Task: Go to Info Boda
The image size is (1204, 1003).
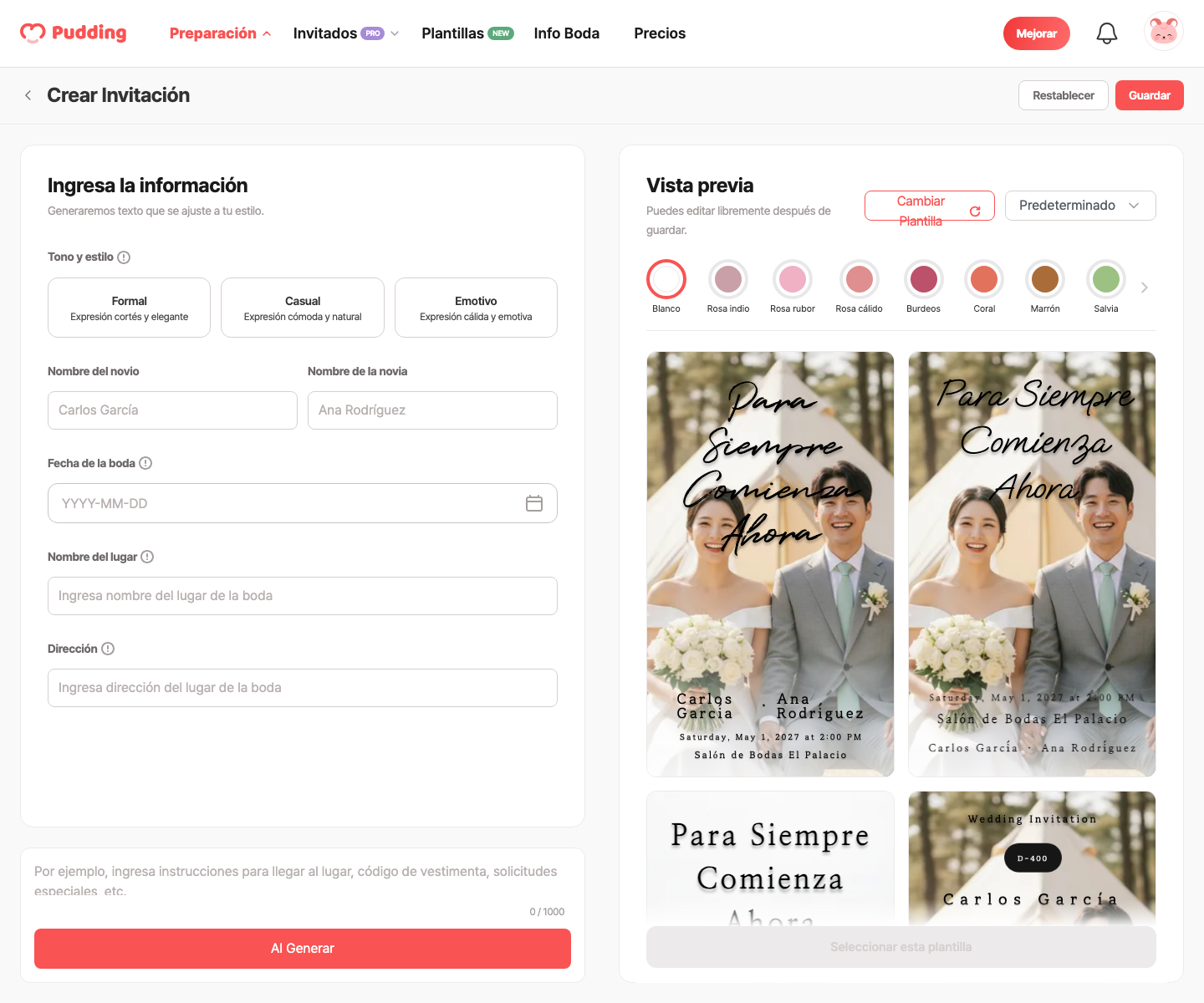Action: (x=567, y=33)
